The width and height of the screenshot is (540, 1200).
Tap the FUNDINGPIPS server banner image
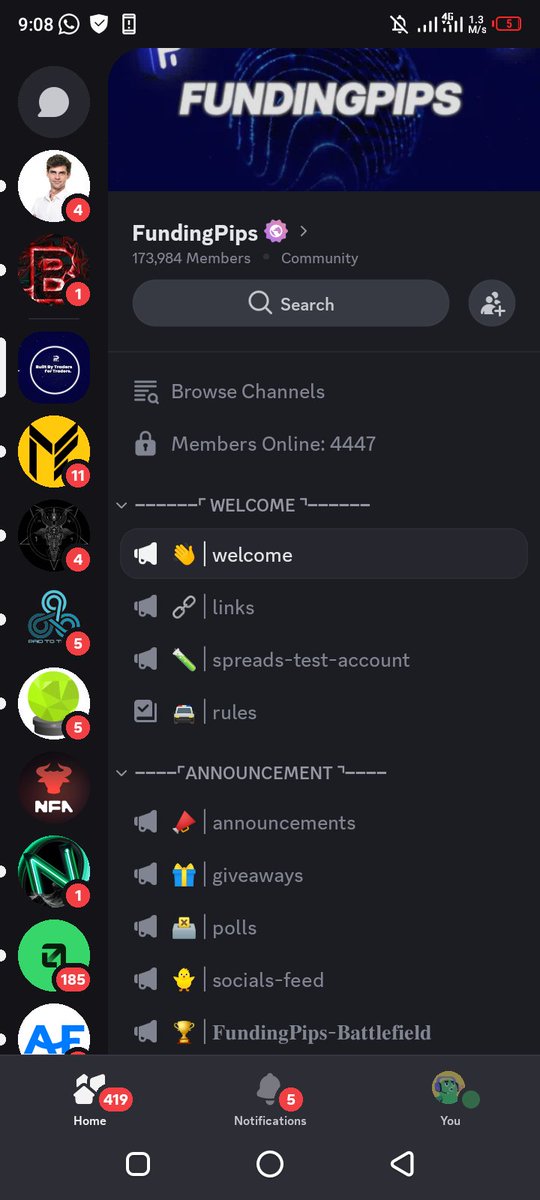pos(324,120)
